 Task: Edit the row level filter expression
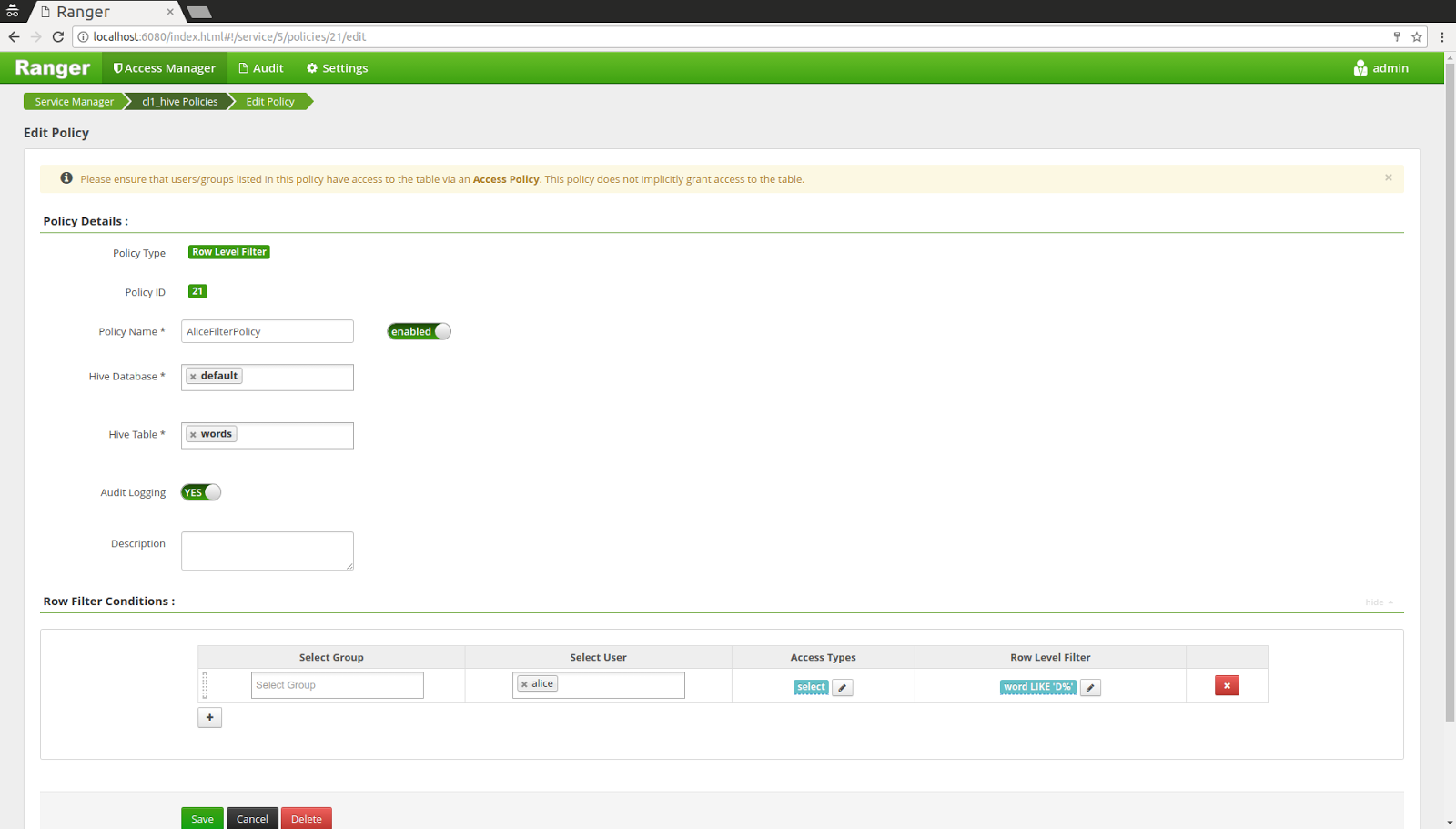pos(1089,687)
